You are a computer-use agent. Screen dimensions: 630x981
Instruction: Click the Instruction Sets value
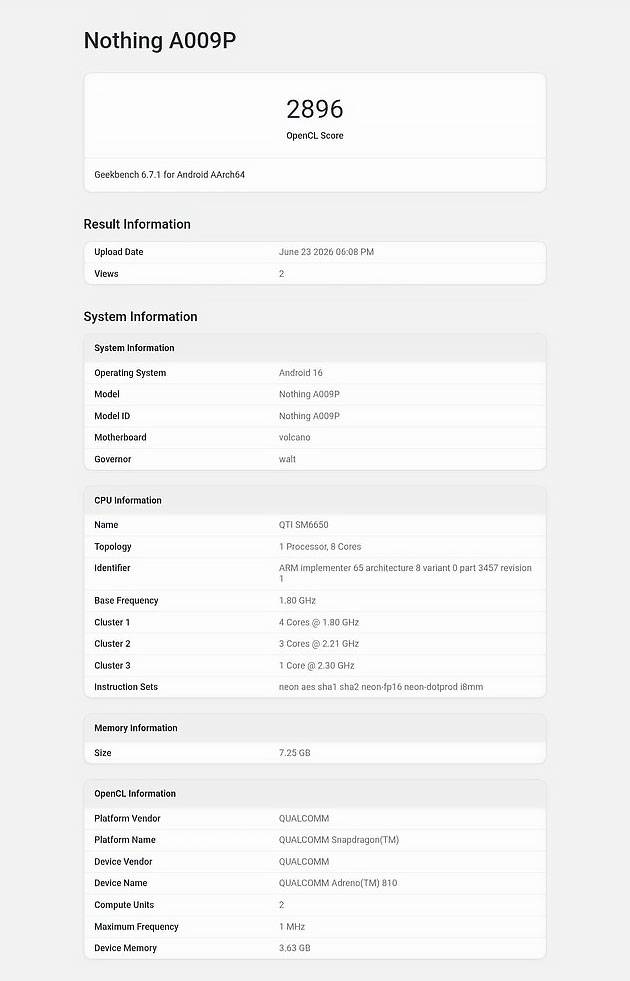(x=380, y=687)
